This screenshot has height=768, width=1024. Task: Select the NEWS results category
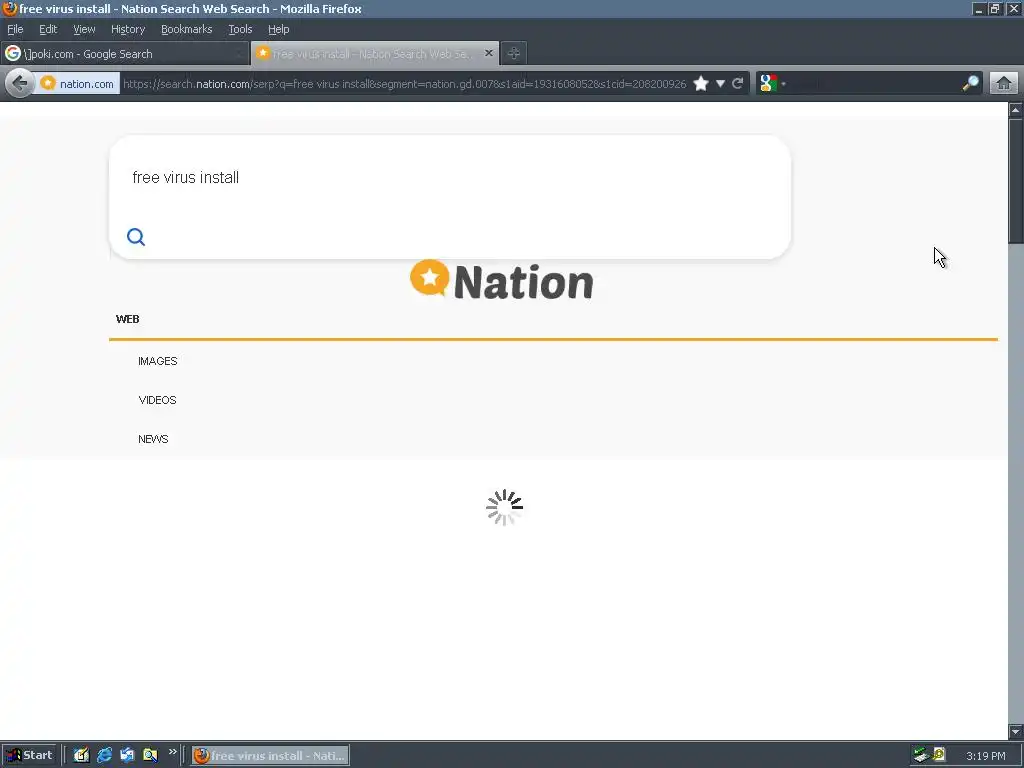point(153,440)
